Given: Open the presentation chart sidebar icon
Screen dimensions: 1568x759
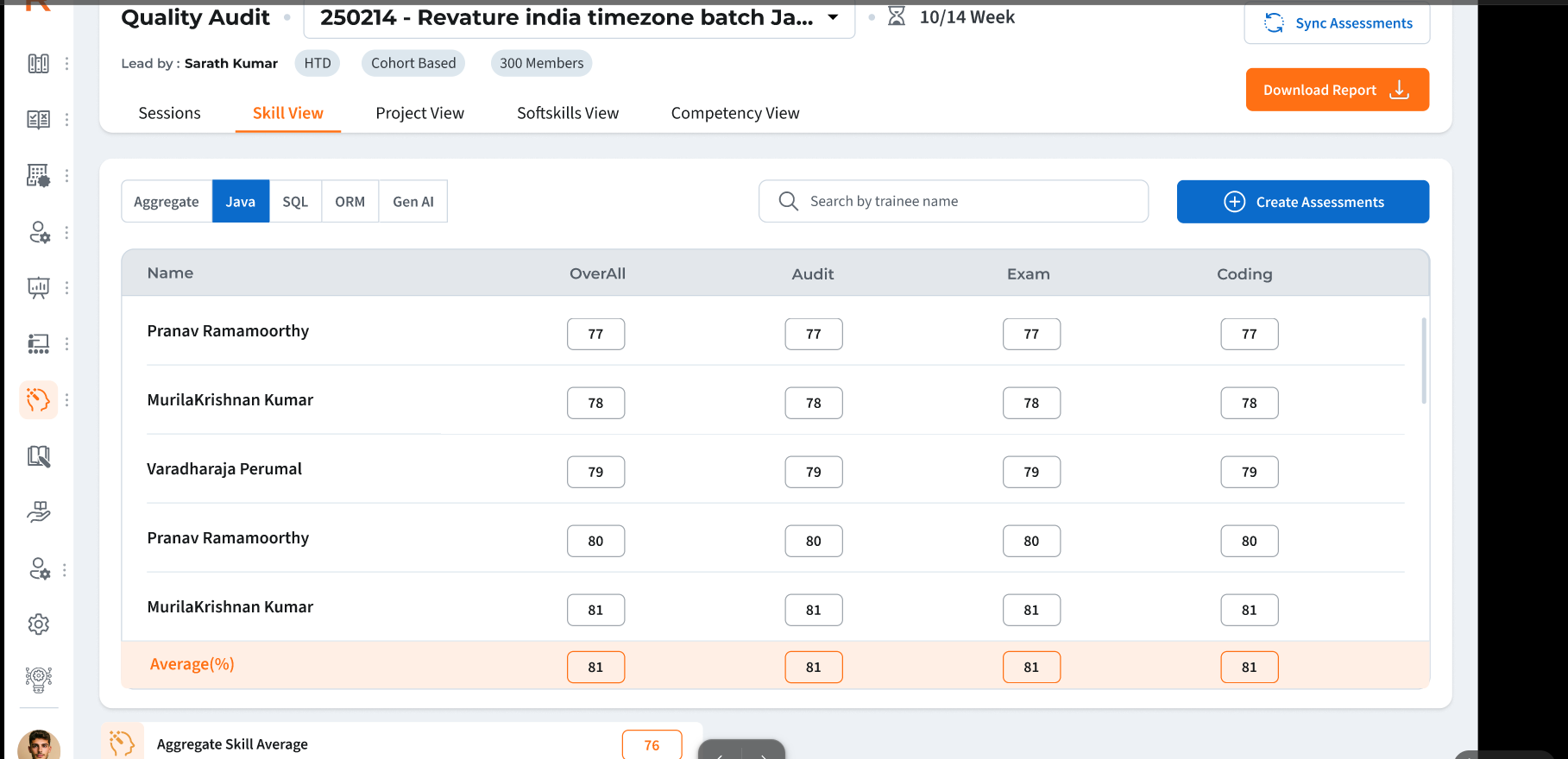Looking at the screenshot, I should point(39,287).
